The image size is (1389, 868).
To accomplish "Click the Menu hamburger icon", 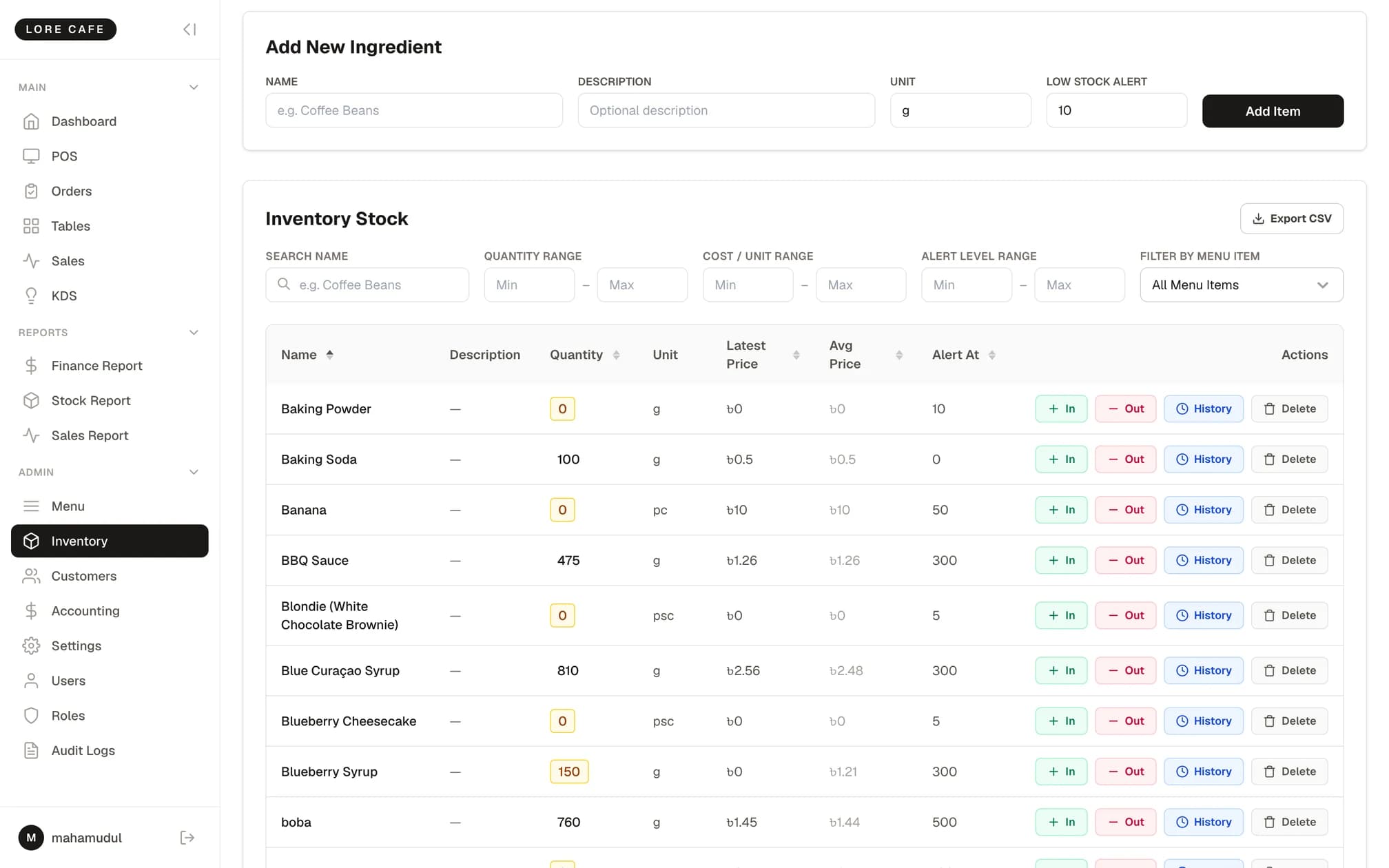I will click(31, 506).
